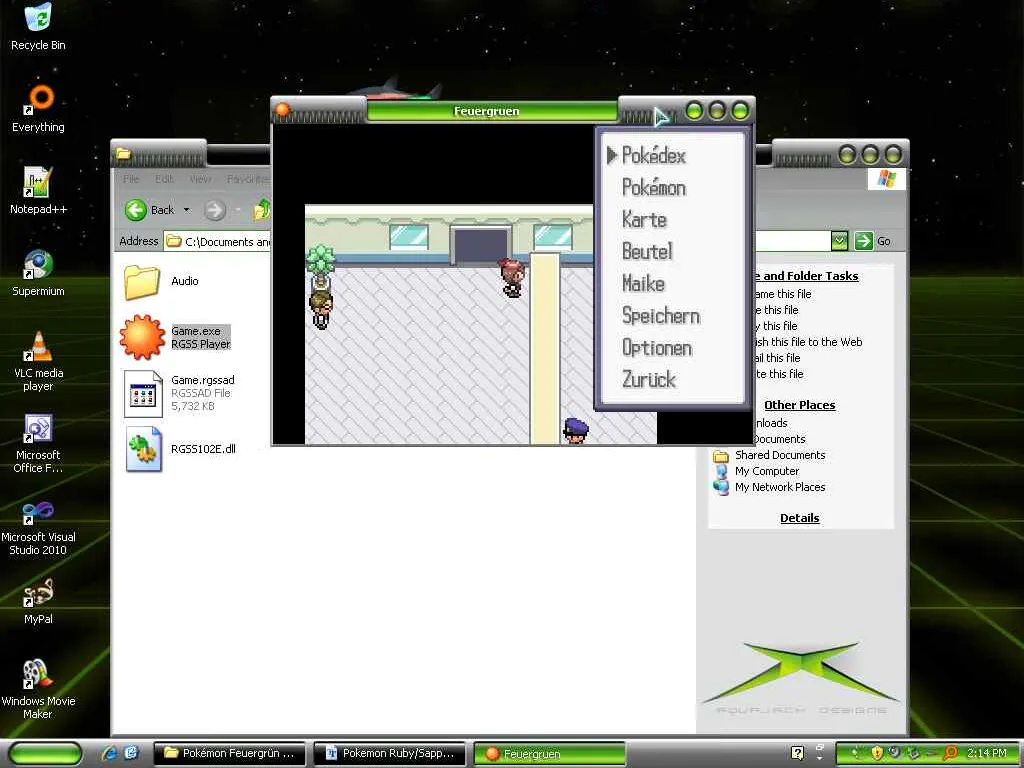Click the grey Forward arrow in Explorer

click(214, 210)
